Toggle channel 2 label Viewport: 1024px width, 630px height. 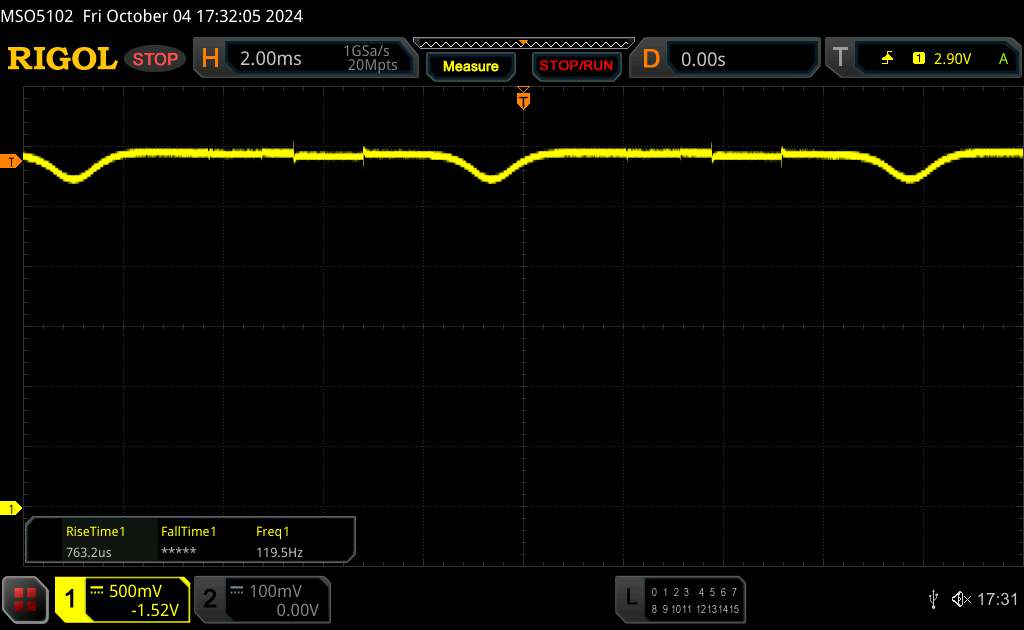coord(210,599)
